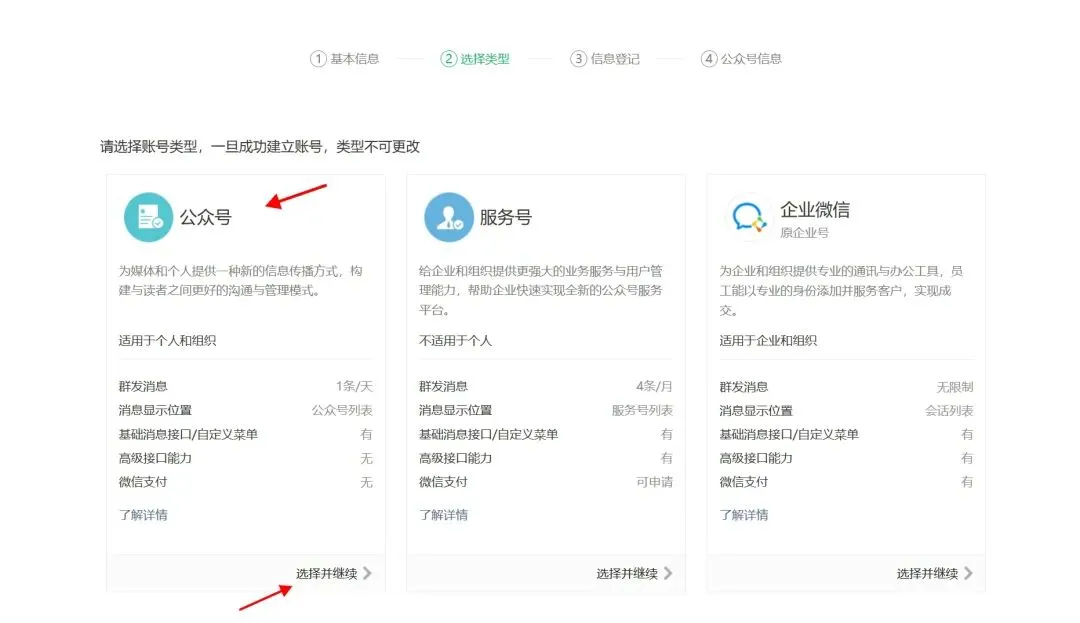
Task: Click the 原企业号 subtitle
Action: pos(804,233)
